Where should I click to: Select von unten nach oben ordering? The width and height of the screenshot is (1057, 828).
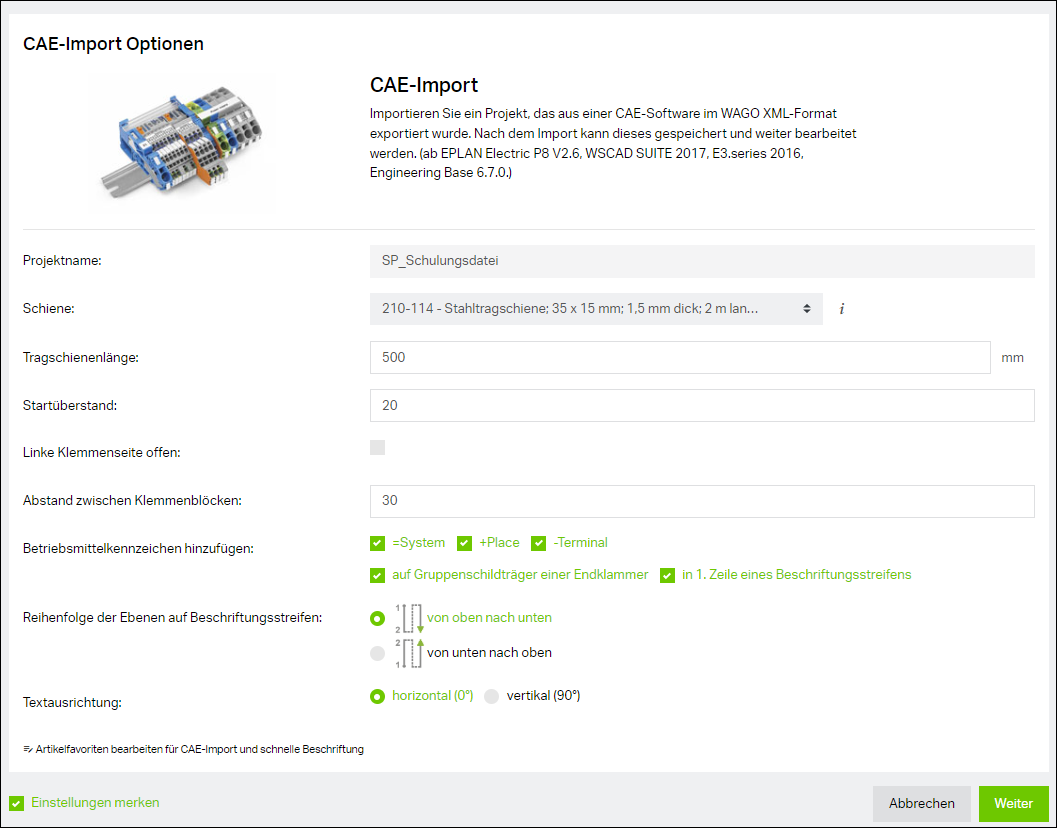point(377,652)
